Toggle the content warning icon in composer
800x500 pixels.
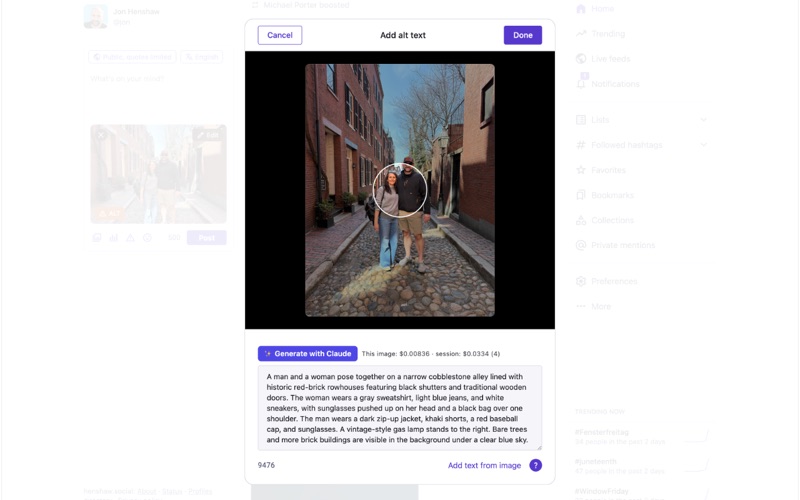(x=131, y=238)
